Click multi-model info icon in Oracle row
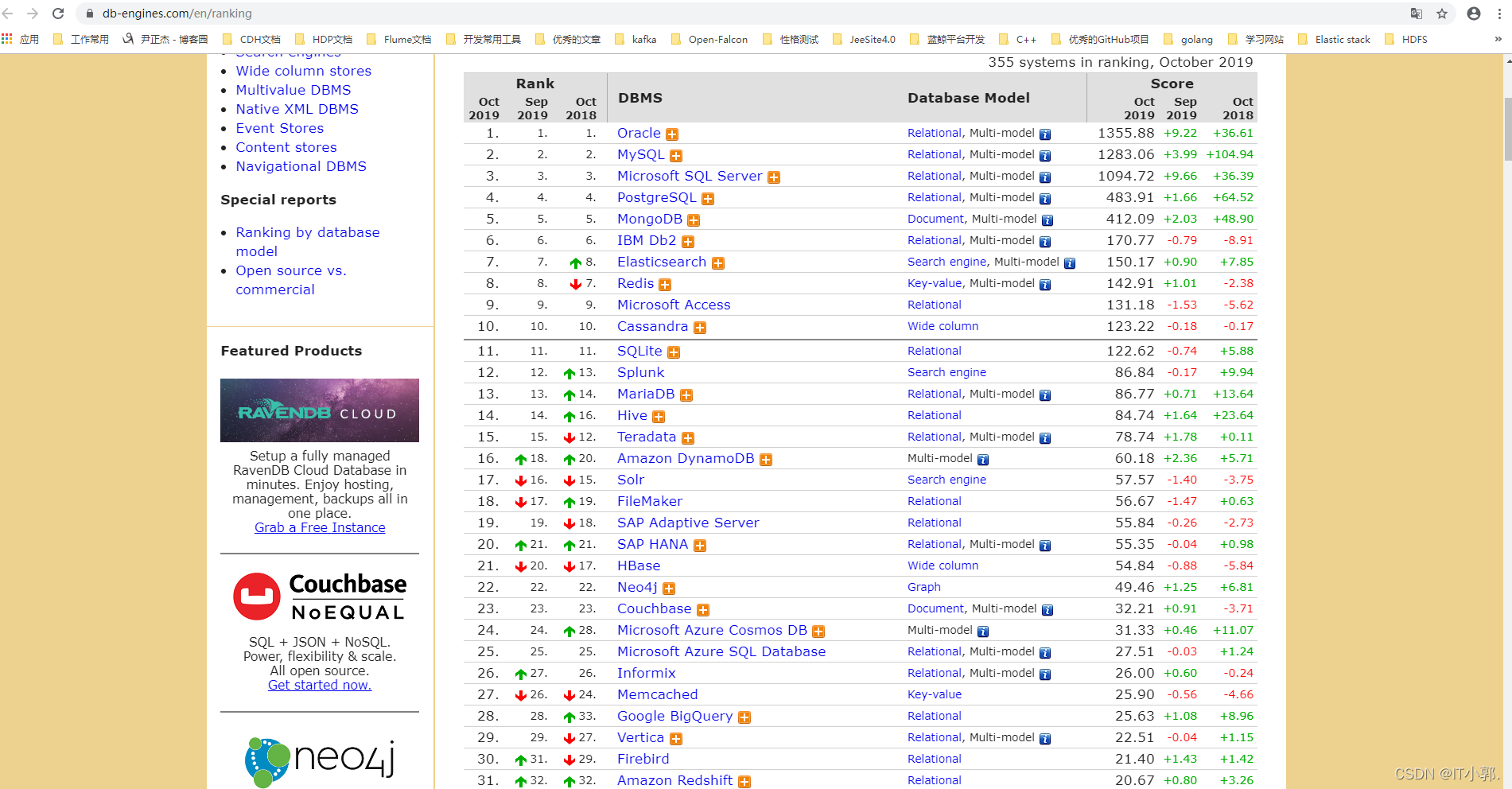Screen dimensions: 1512x789 (x=1045, y=134)
